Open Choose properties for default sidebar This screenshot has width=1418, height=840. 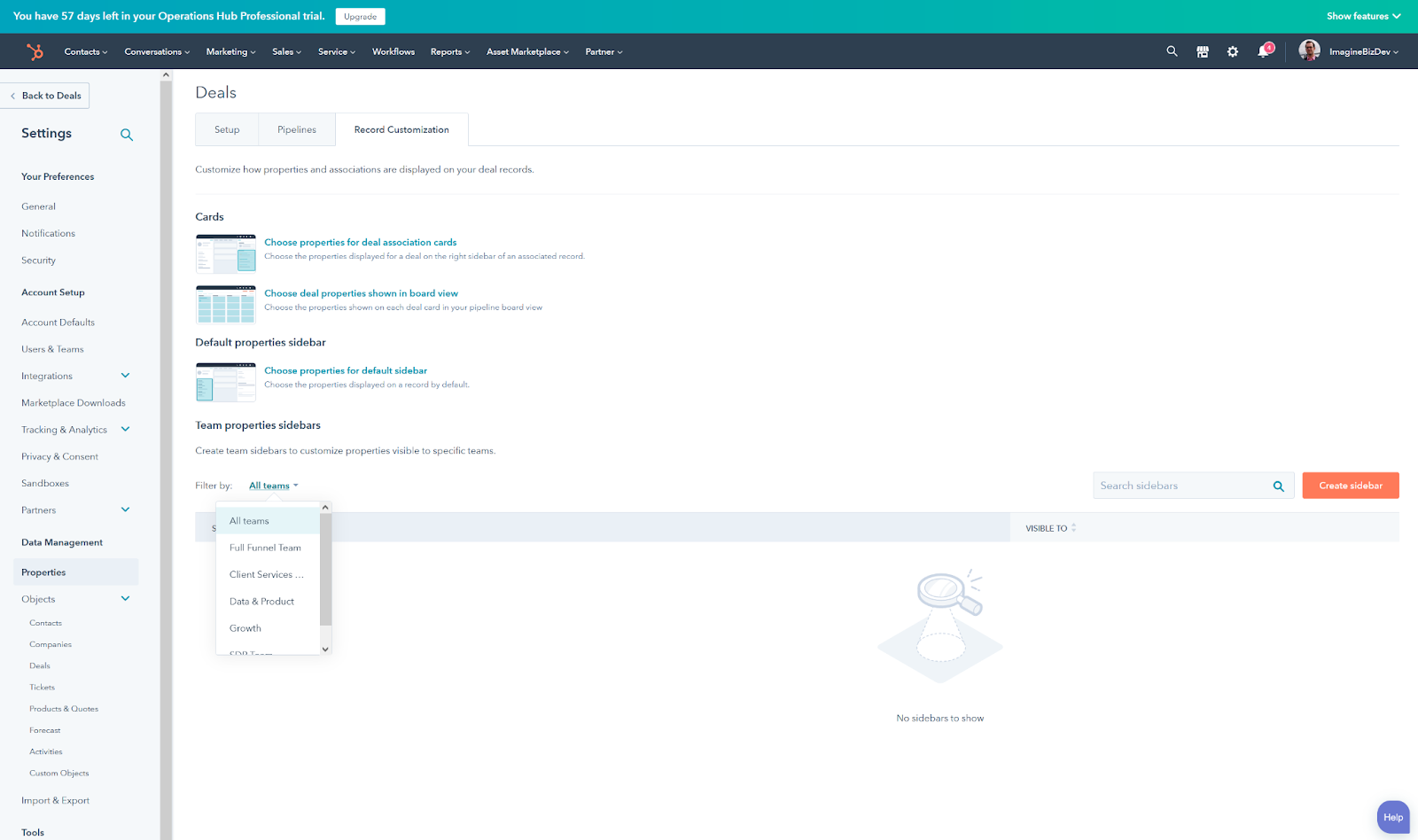pyautogui.click(x=346, y=370)
